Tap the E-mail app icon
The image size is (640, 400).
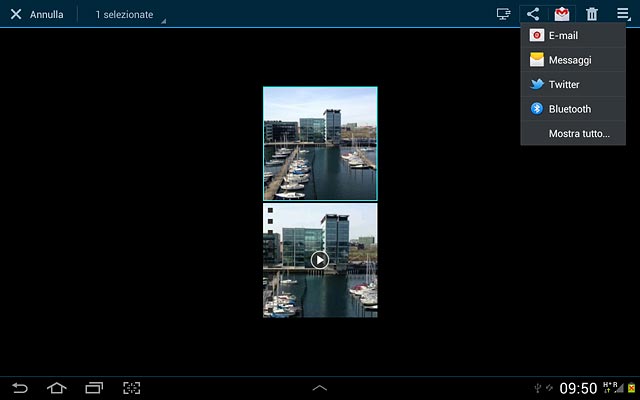tap(537, 36)
